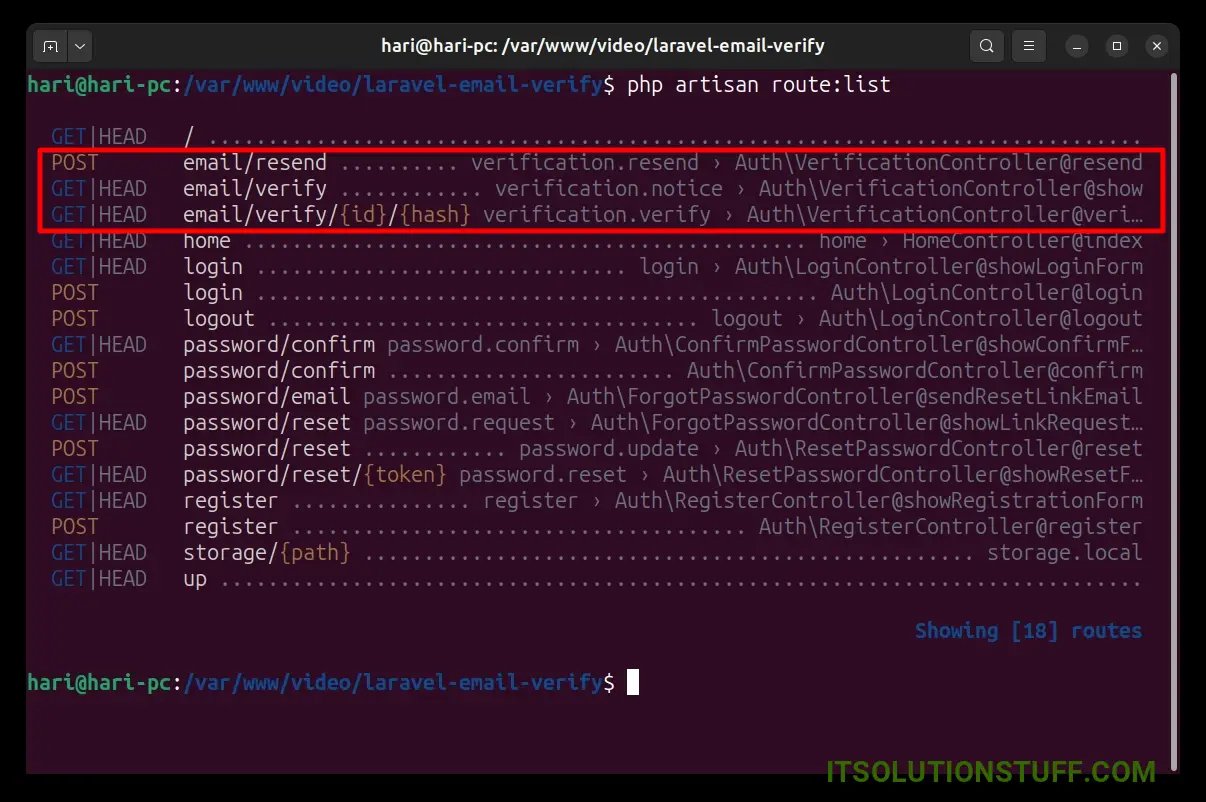Click the window title bar path text

coord(602,46)
